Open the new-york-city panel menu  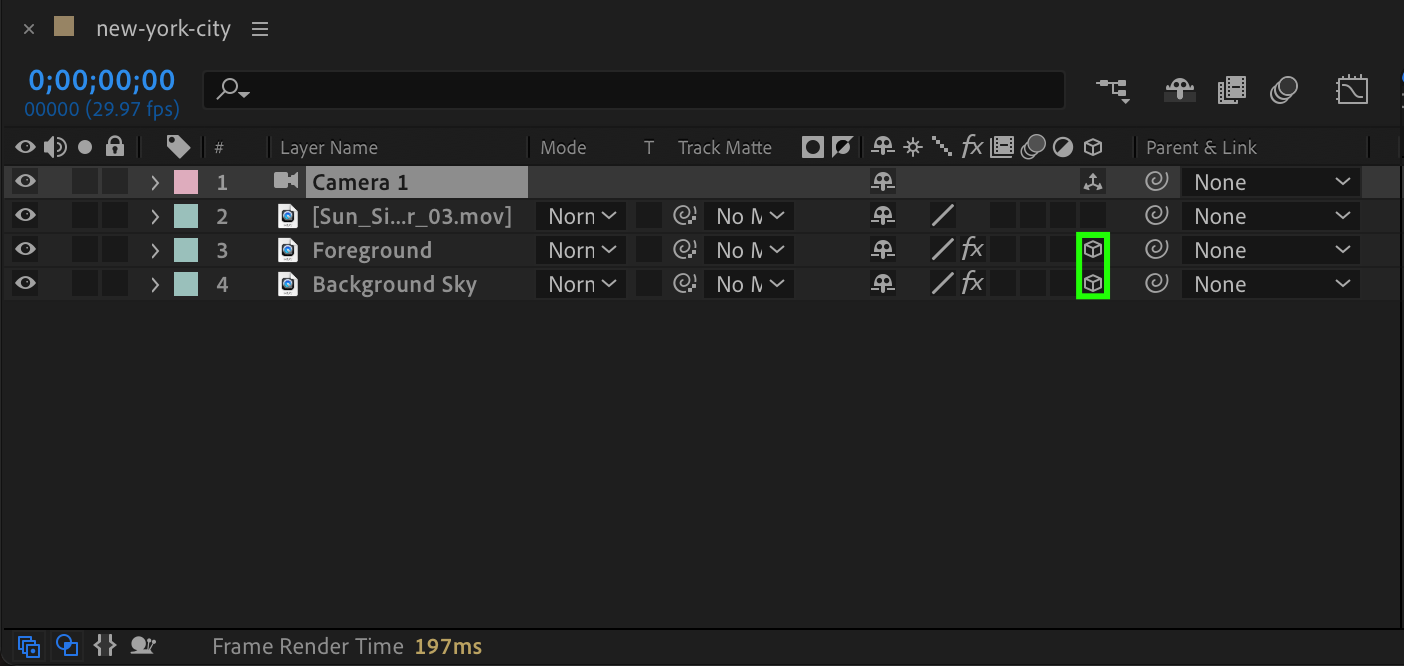[260, 29]
